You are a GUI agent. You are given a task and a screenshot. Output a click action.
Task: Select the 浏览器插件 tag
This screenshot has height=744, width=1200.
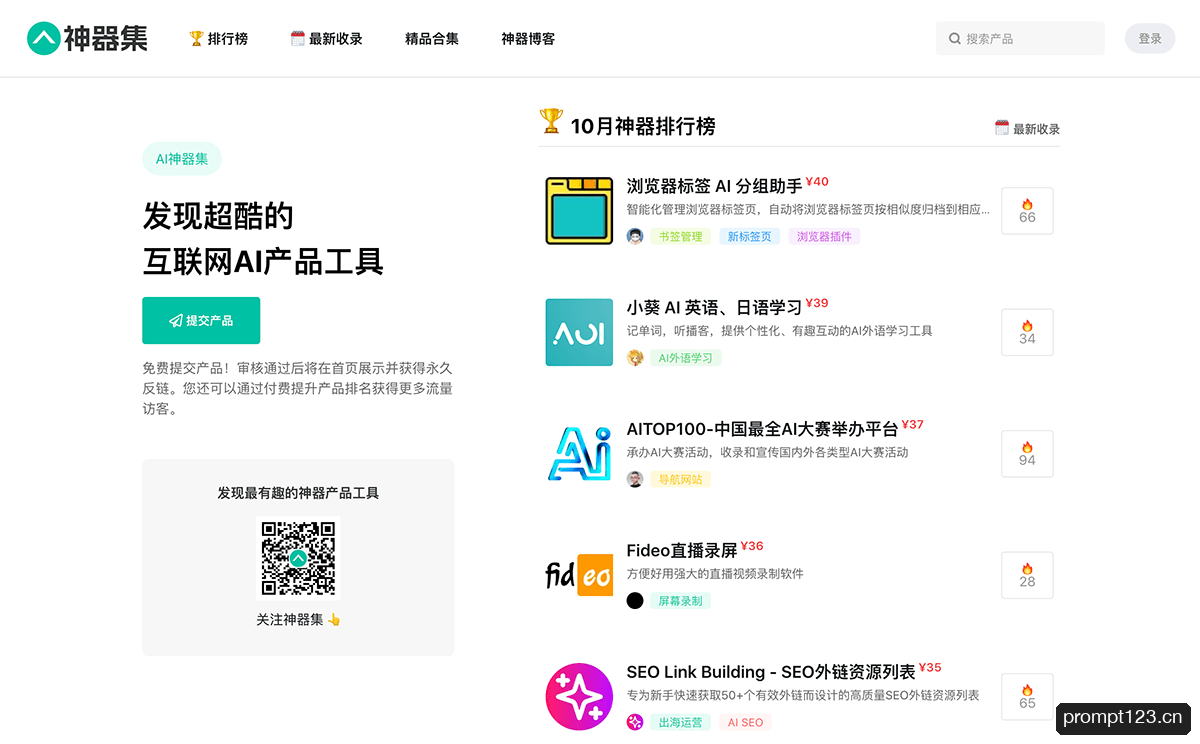coord(825,237)
